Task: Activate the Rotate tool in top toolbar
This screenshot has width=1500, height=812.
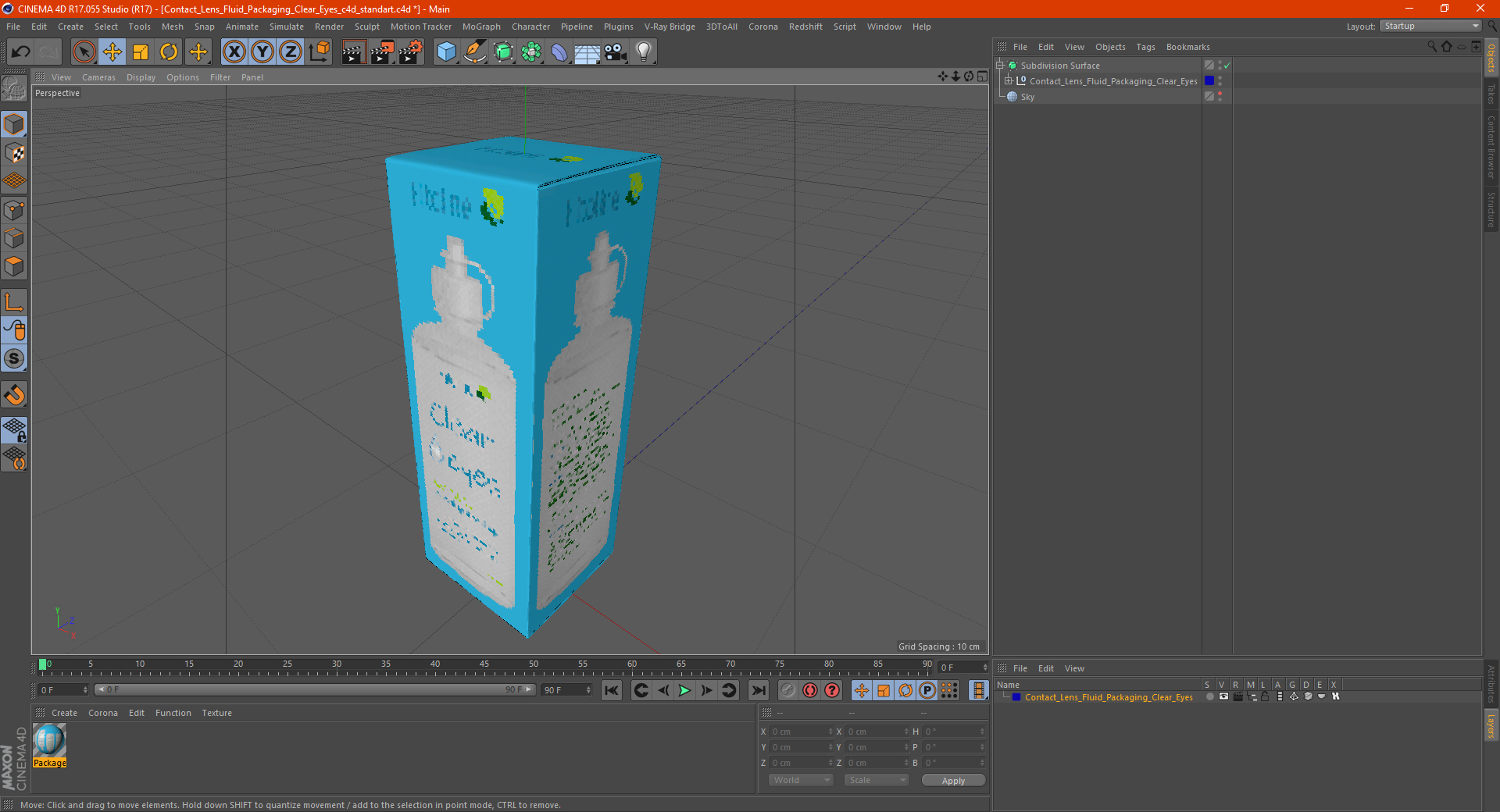Action: point(169,52)
